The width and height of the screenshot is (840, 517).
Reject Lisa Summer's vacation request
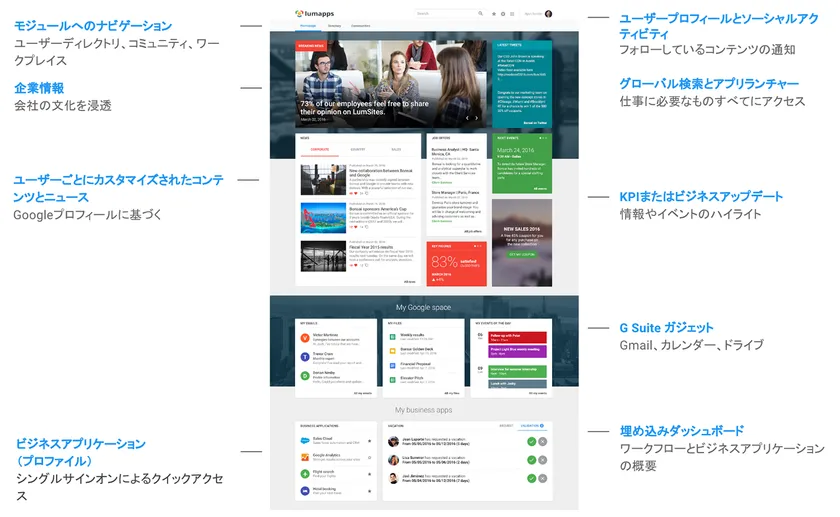[543, 460]
